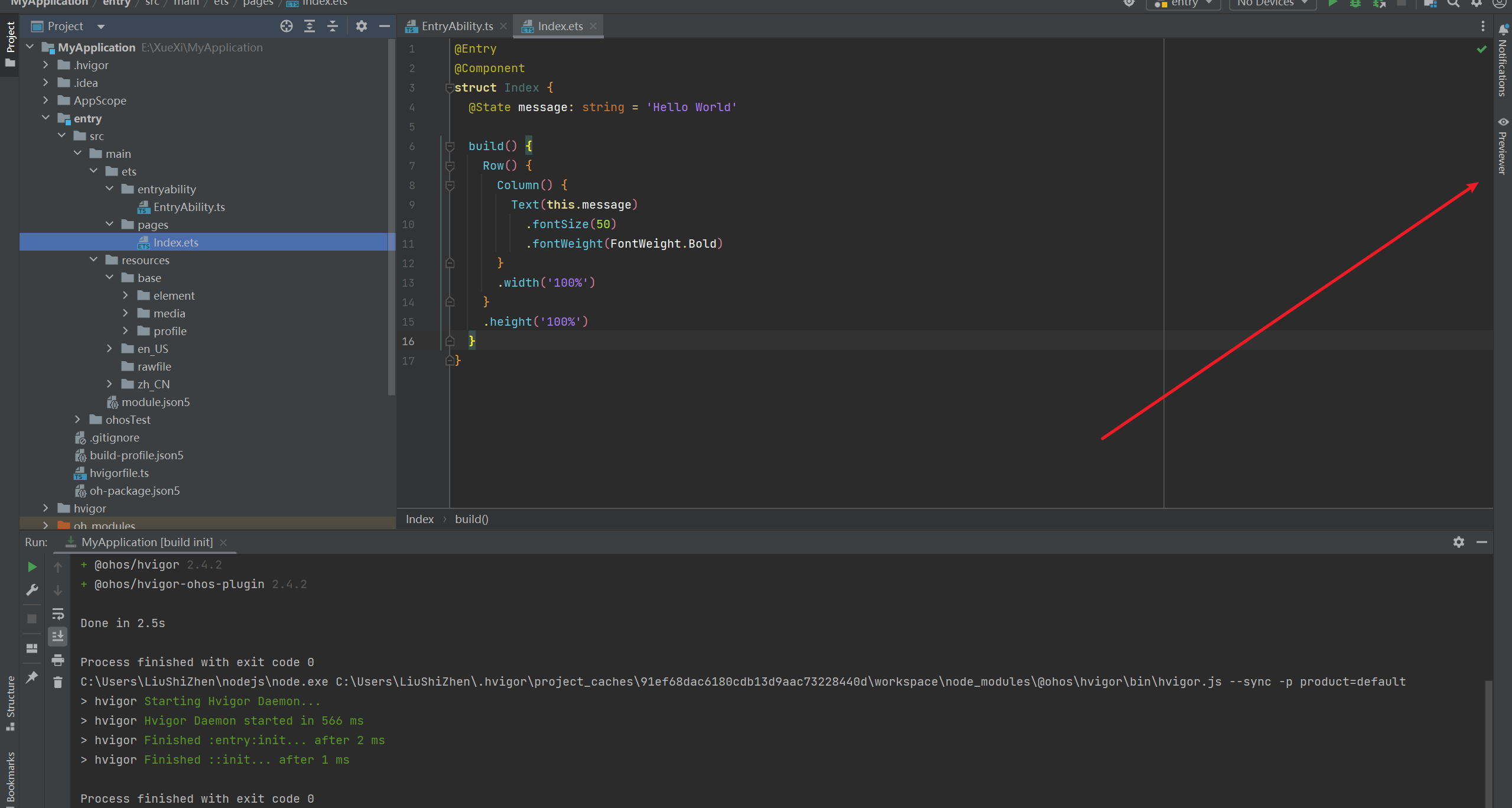Select build-profile.json5 file

(136, 455)
